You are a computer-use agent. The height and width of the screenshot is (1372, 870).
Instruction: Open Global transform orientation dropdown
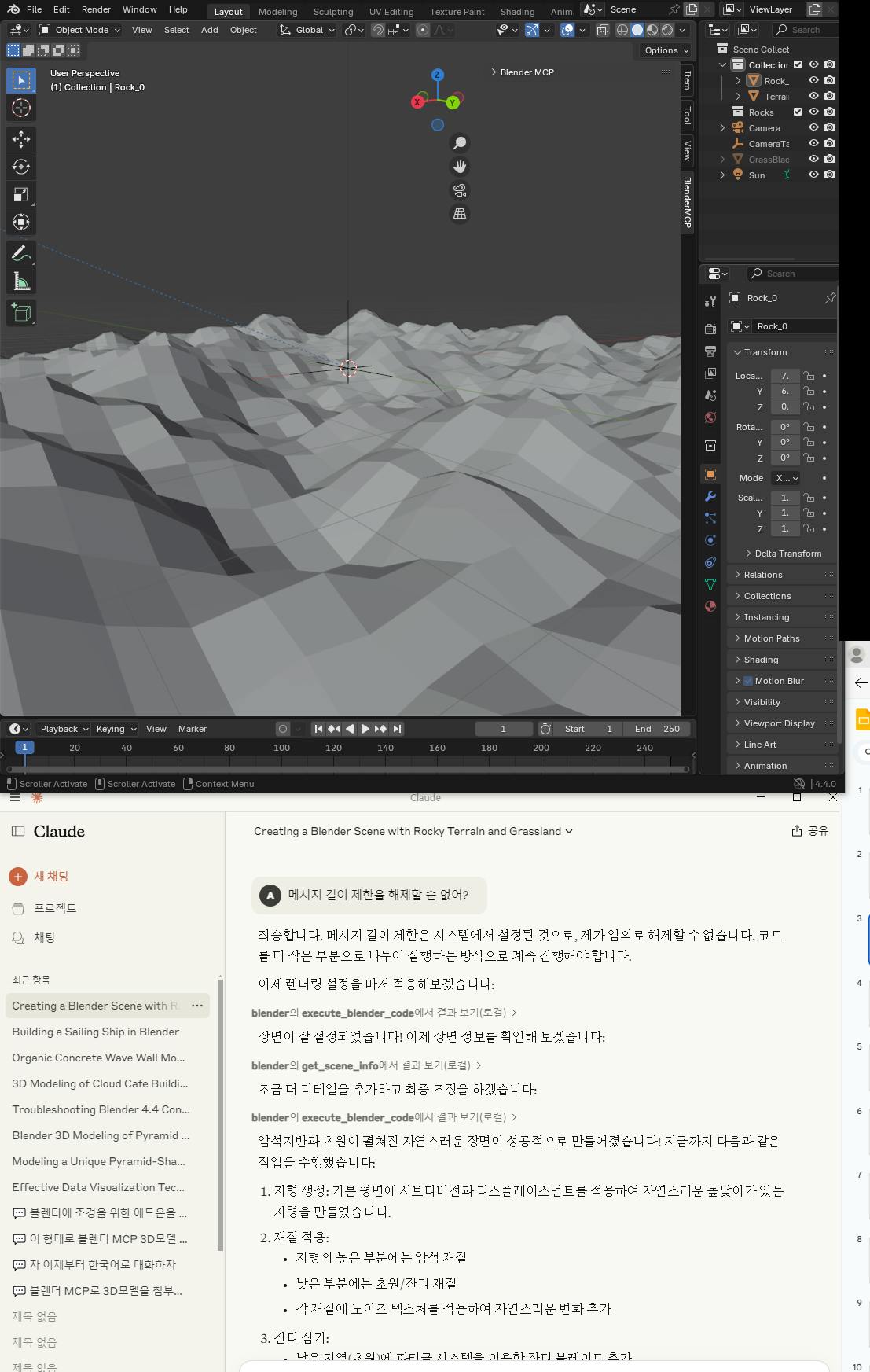(307, 30)
